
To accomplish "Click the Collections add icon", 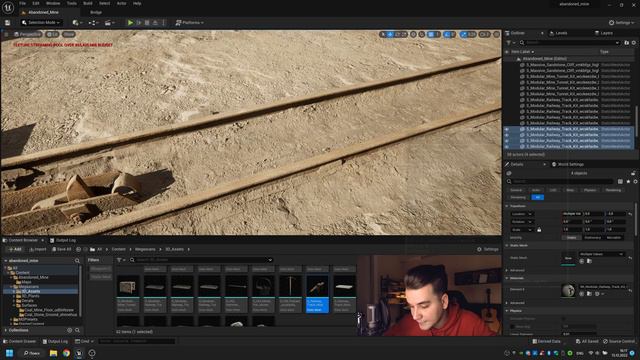I will point(69,330).
